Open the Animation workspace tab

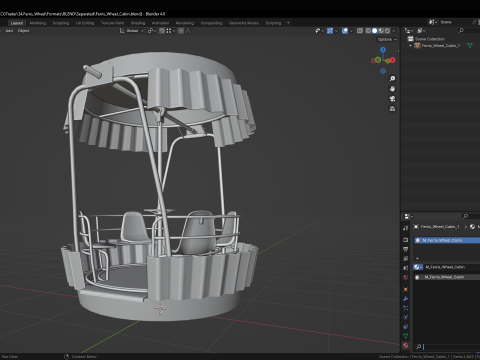[x=160, y=23]
